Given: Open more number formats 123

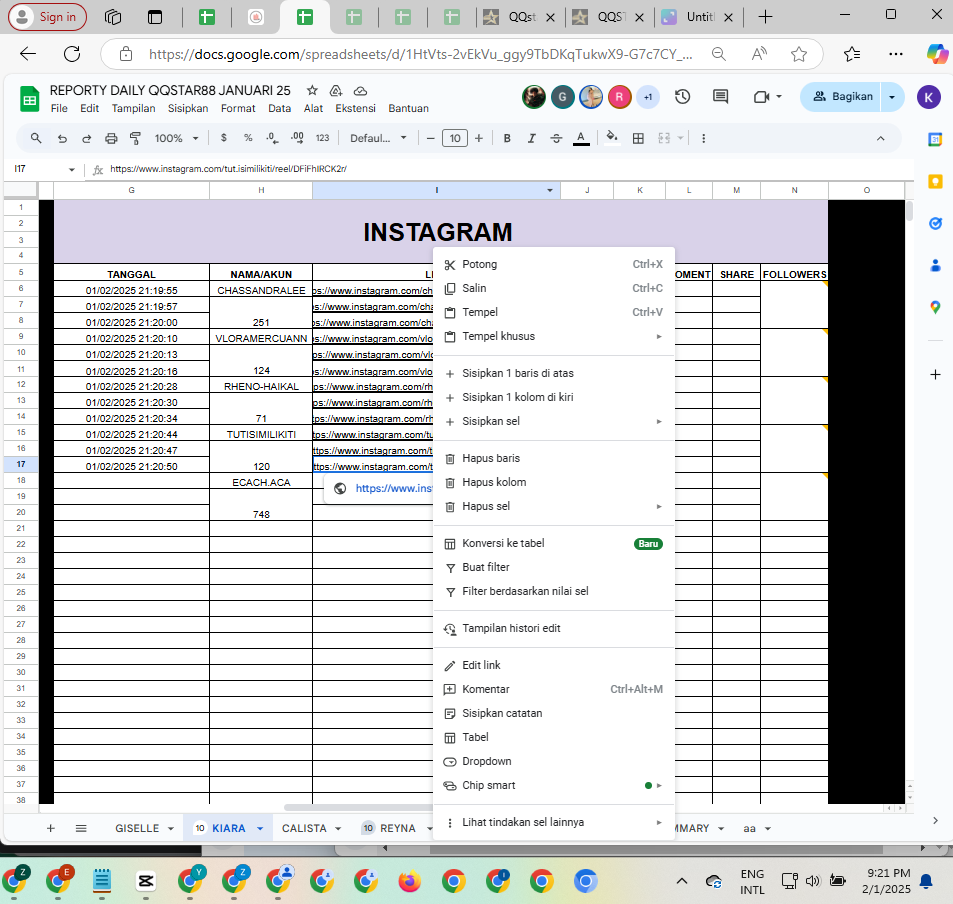Looking at the screenshot, I should point(322,138).
